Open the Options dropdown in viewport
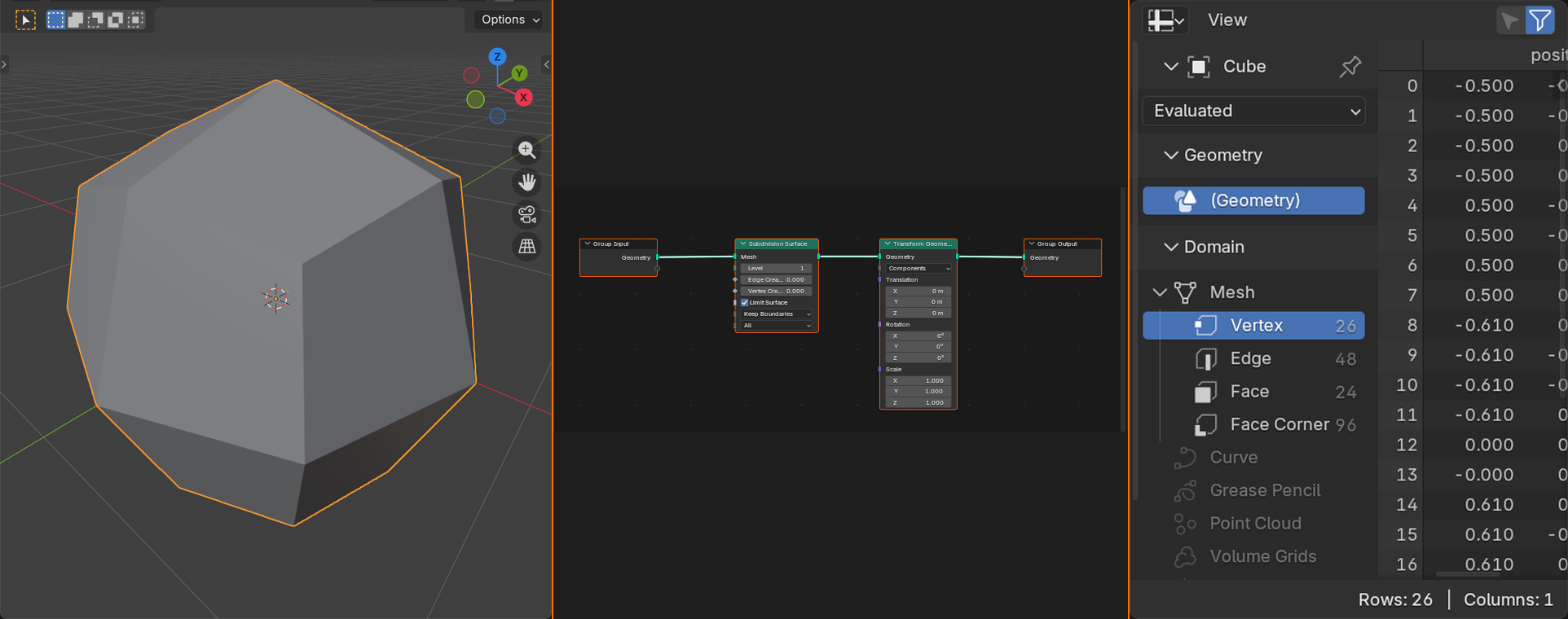1568x619 pixels. [x=510, y=20]
